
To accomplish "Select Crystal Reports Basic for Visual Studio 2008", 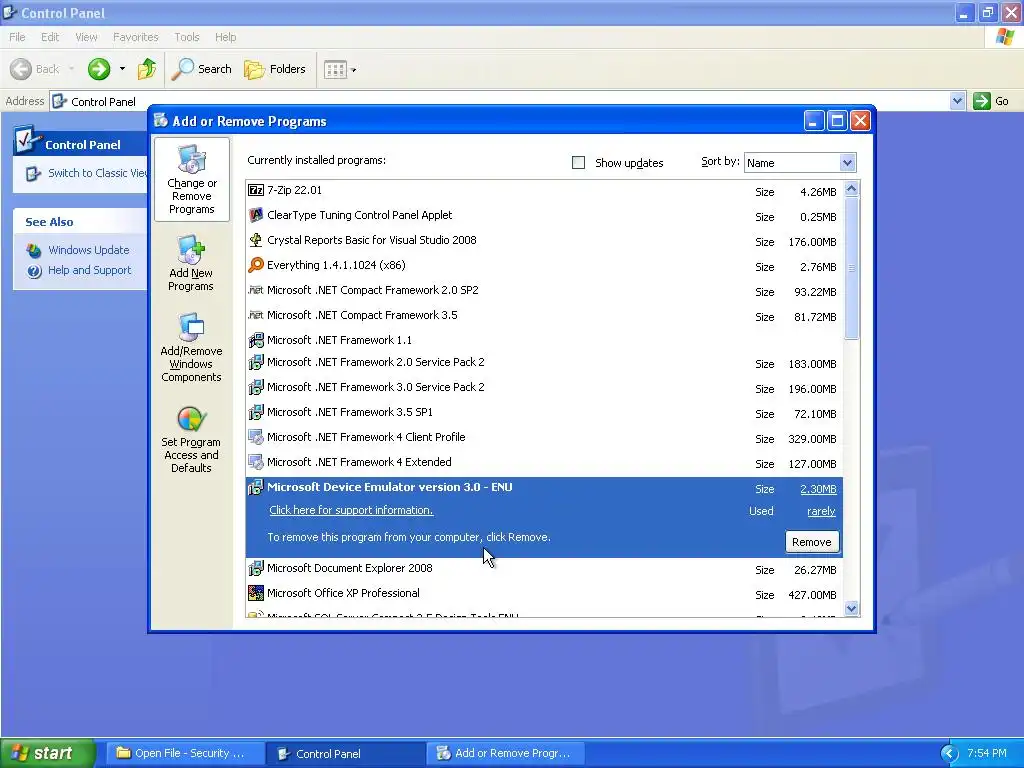I will pyautogui.click(x=544, y=240).
